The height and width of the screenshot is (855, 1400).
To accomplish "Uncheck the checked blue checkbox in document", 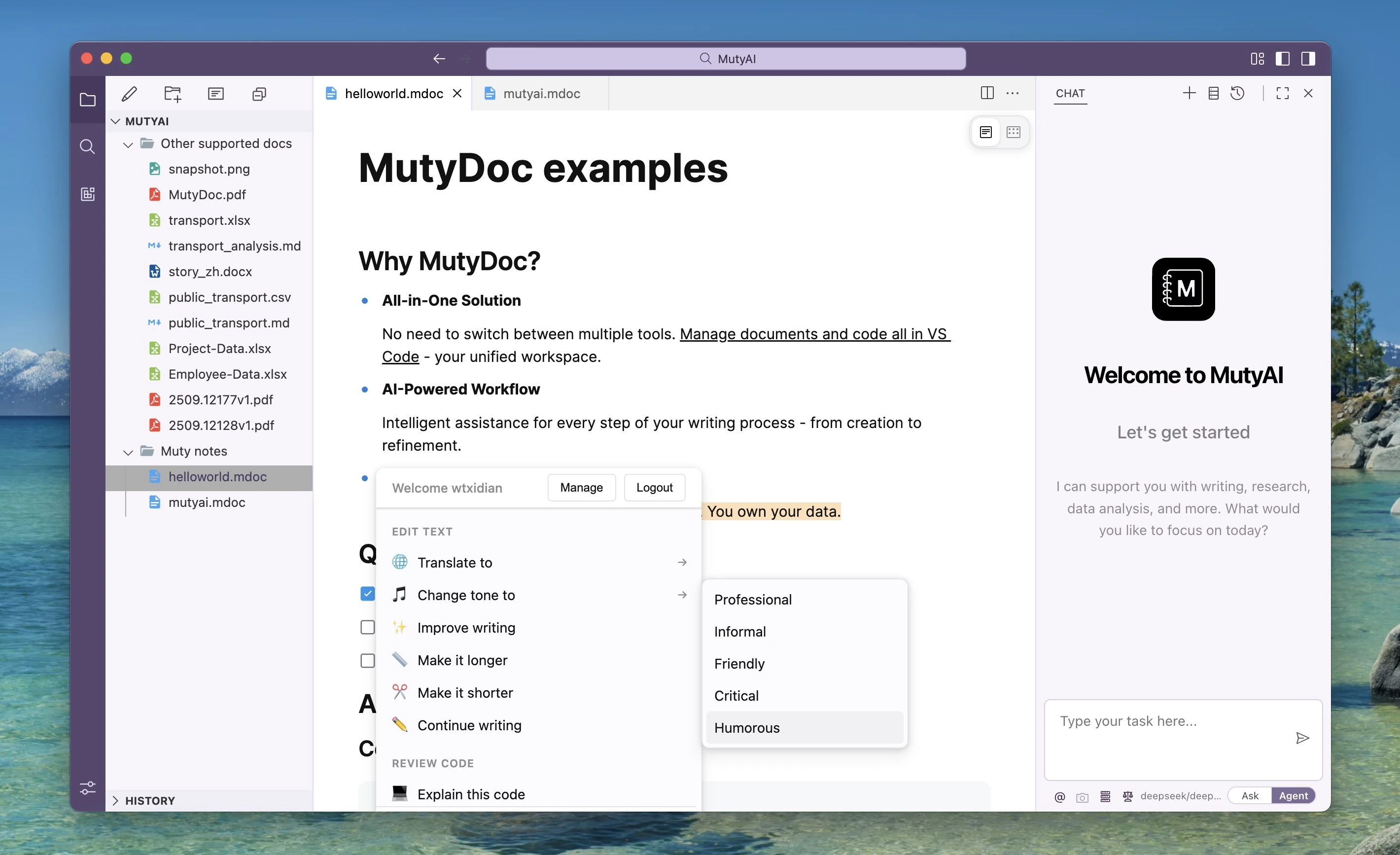I will 368,594.
